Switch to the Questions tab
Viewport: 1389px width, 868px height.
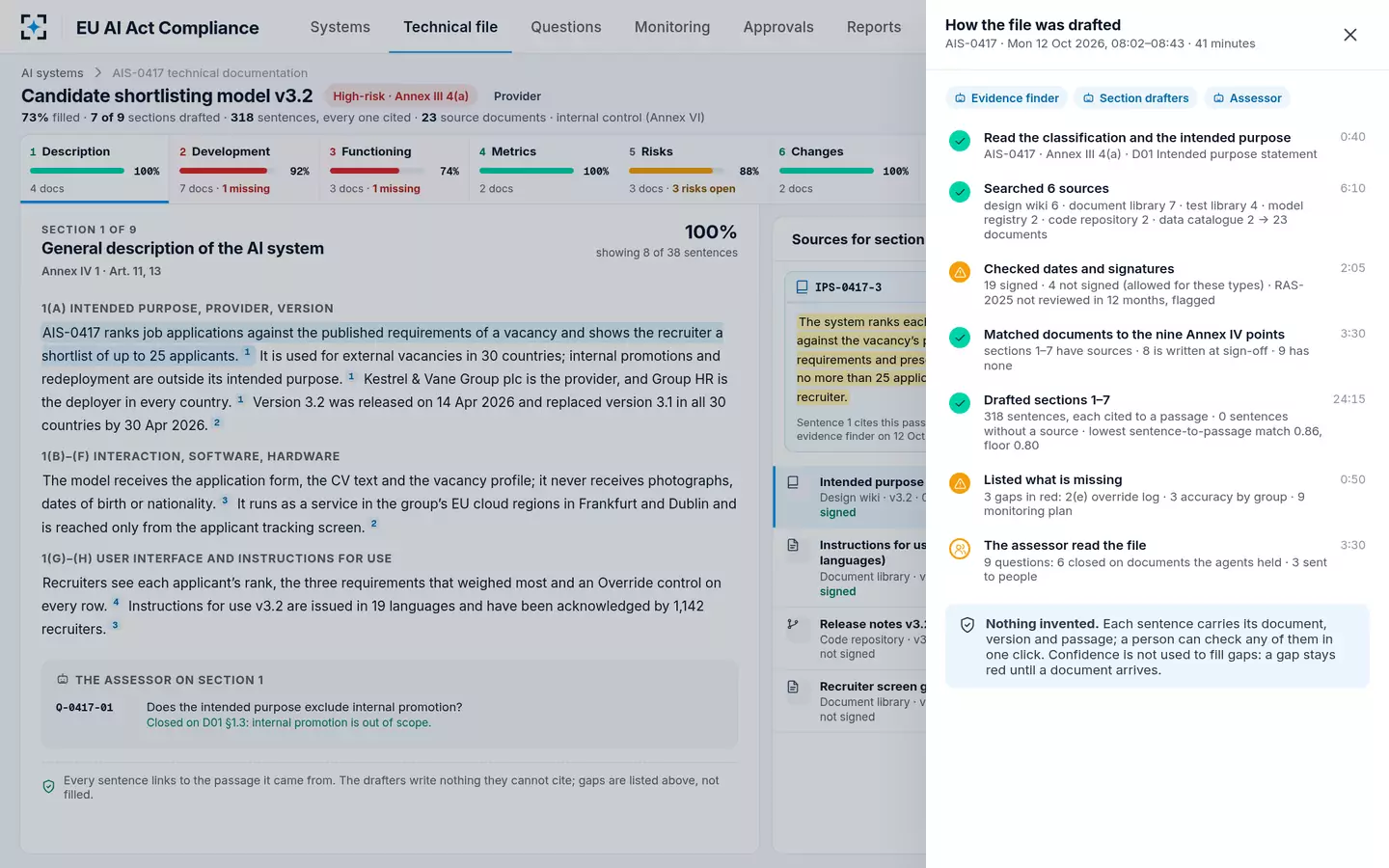(566, 27)
